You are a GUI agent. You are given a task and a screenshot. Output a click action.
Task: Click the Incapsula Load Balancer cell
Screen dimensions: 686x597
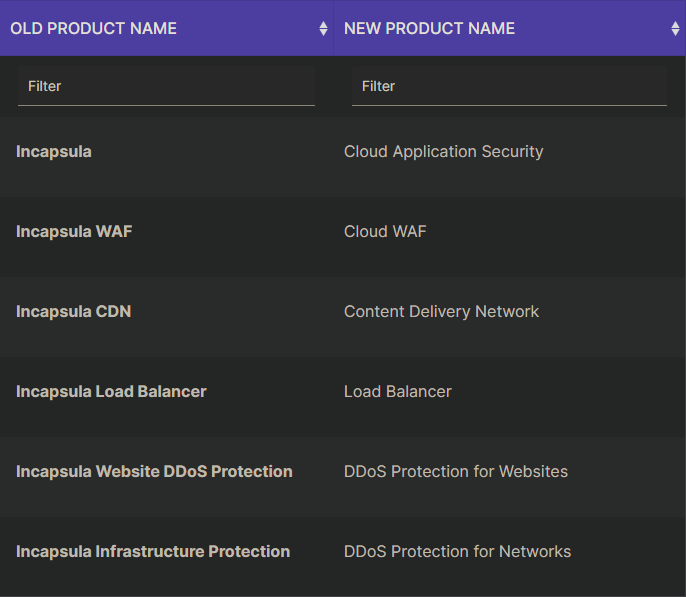(x=111, y=392)
